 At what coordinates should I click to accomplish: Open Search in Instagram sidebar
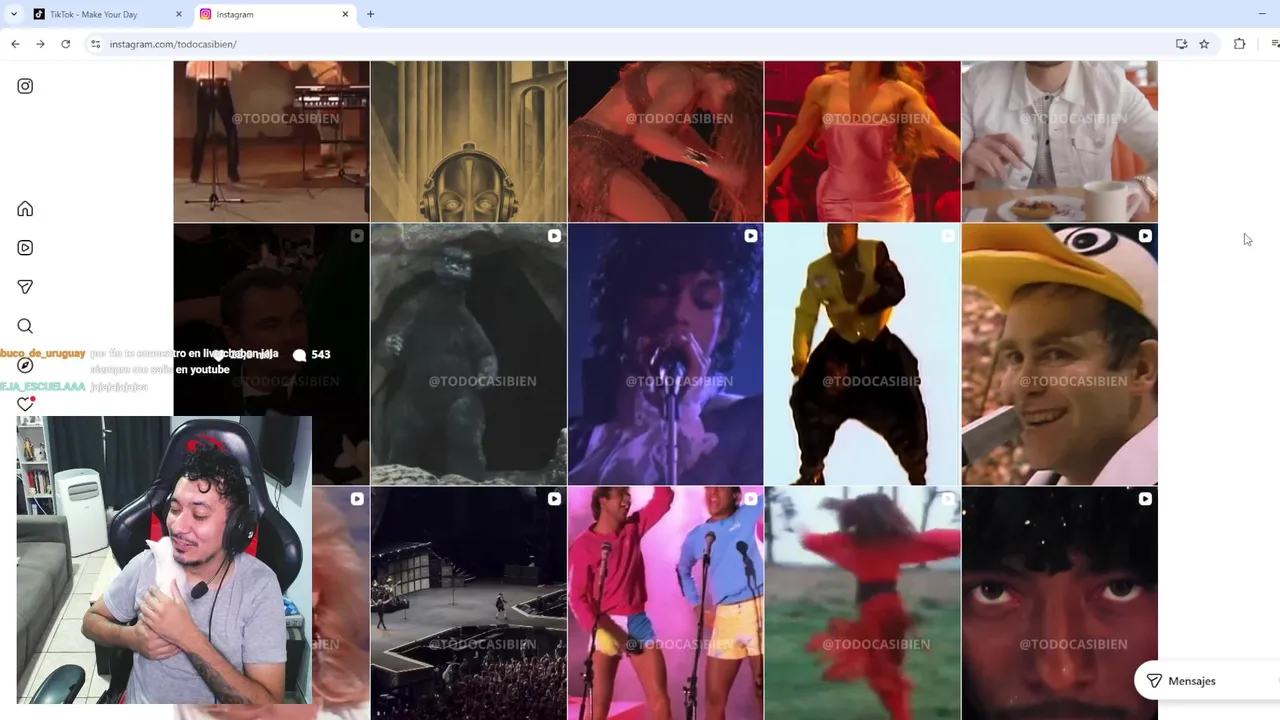25,326
